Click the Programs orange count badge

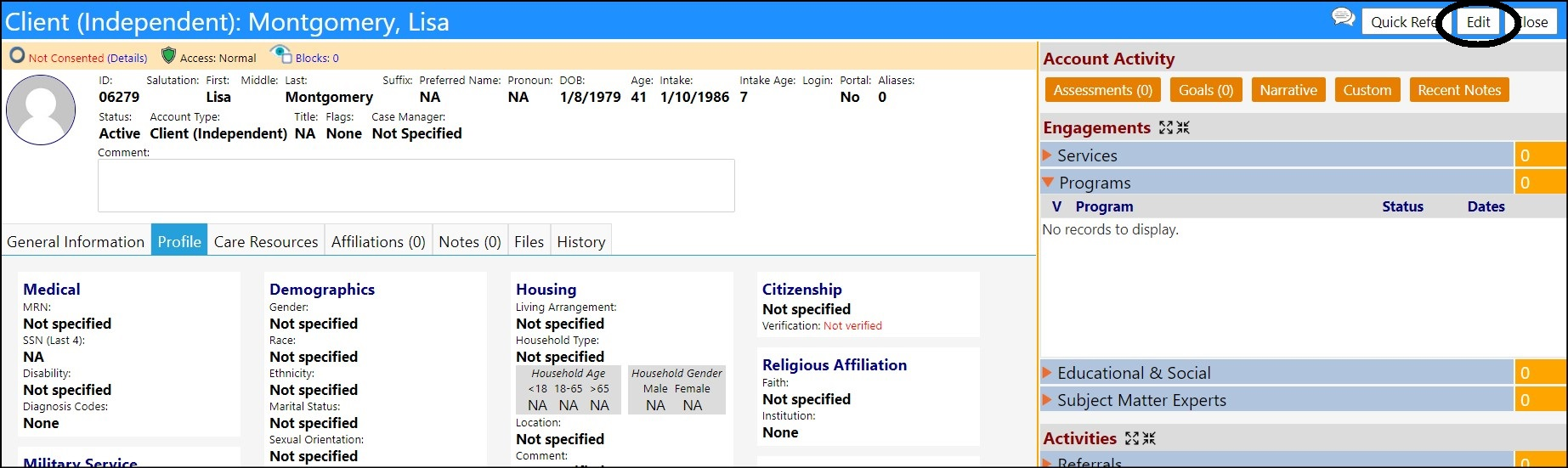1540,183
